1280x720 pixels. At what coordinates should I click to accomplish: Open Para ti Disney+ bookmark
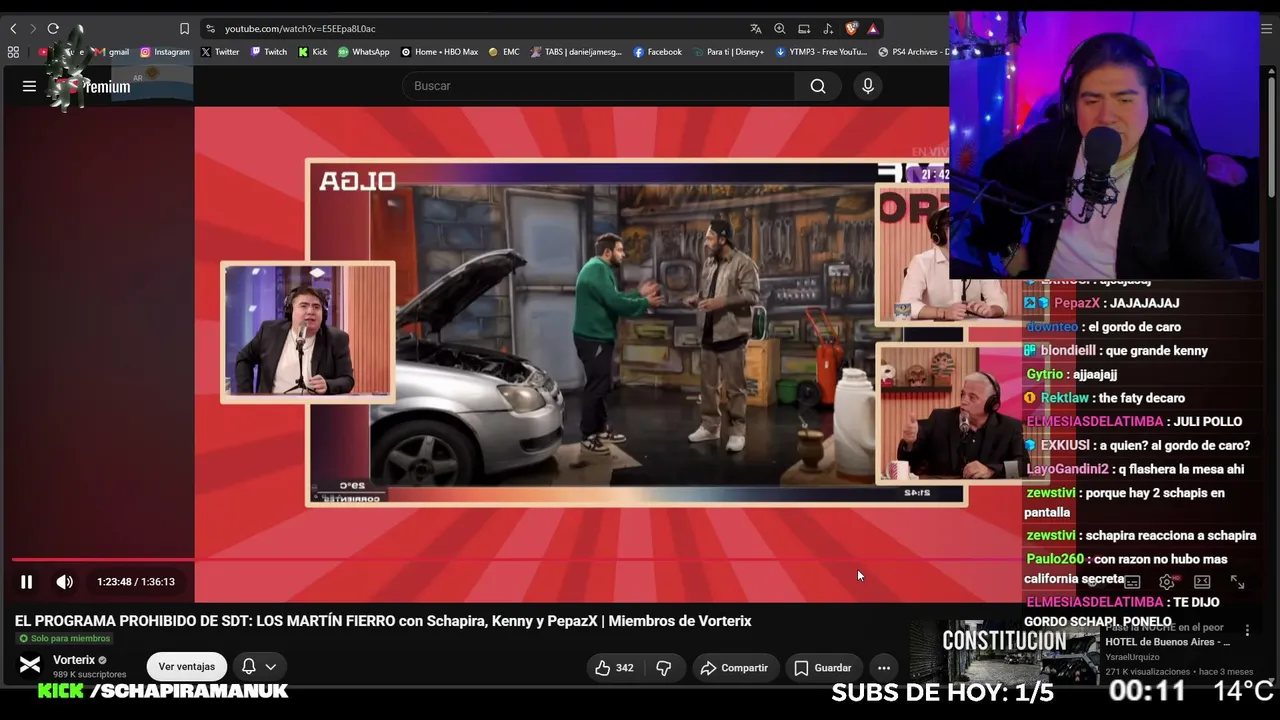(x=728, y=52)
